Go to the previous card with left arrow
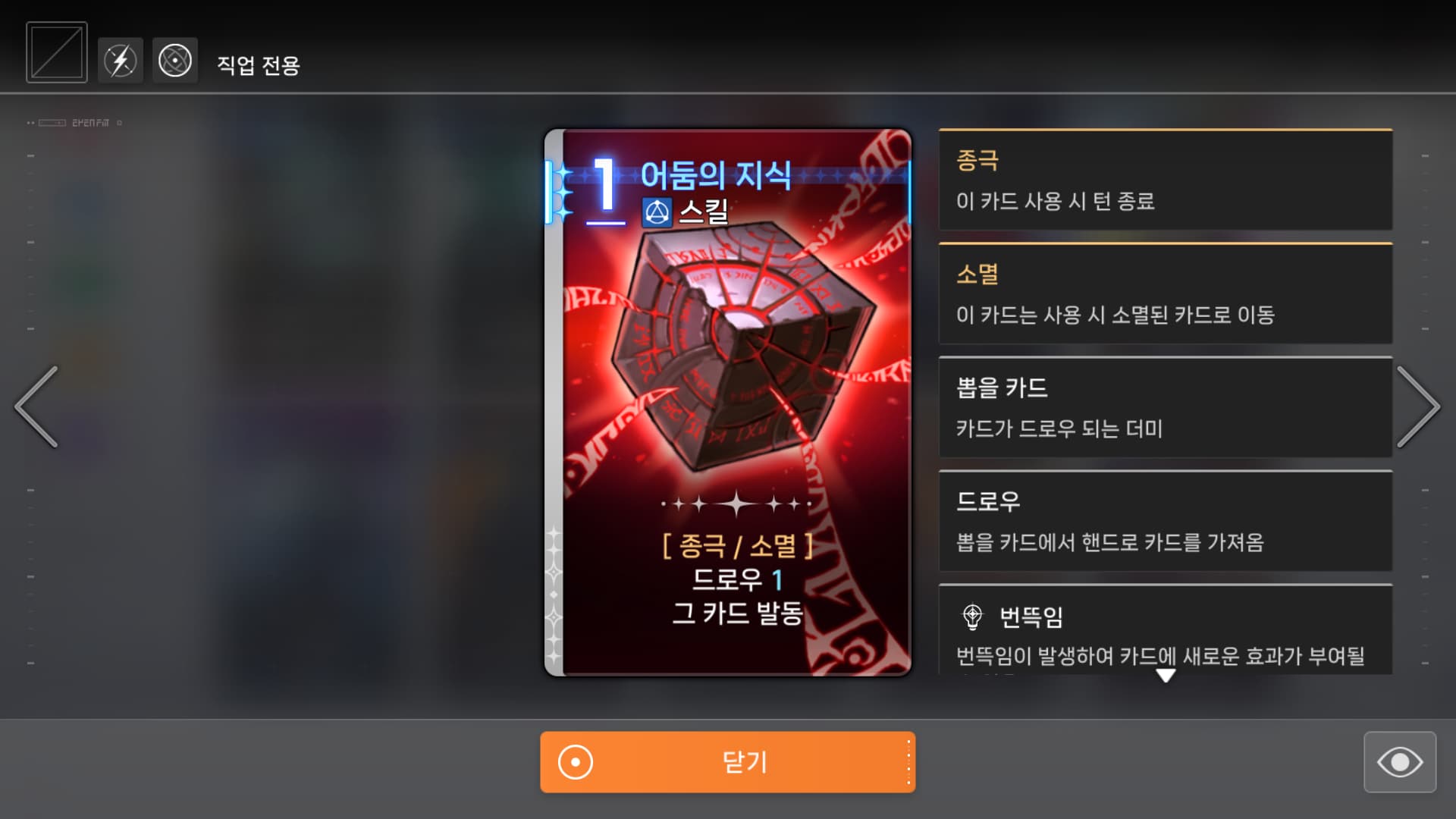The height and width of the screenshot is (819, 1456). point(36,406)
